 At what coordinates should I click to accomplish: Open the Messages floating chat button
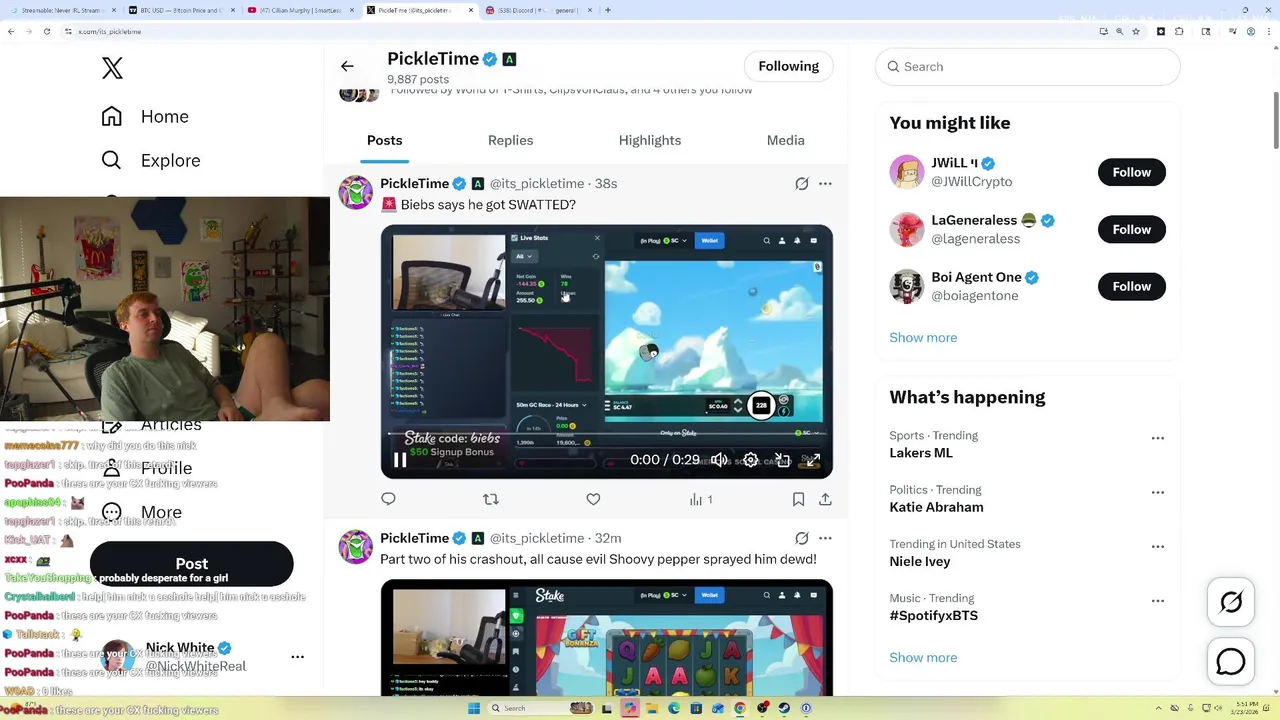(x=1231, y=662)
